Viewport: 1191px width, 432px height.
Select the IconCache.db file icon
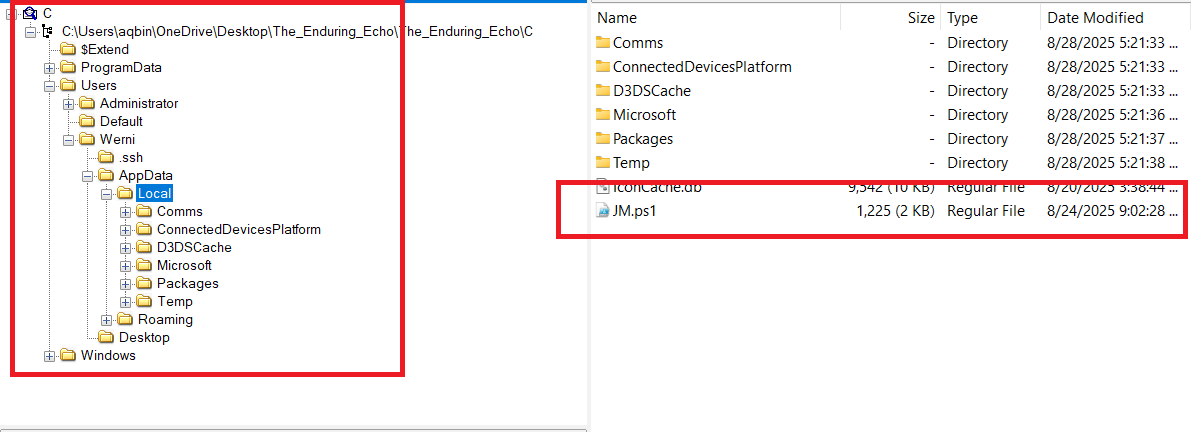coord(602,186)
